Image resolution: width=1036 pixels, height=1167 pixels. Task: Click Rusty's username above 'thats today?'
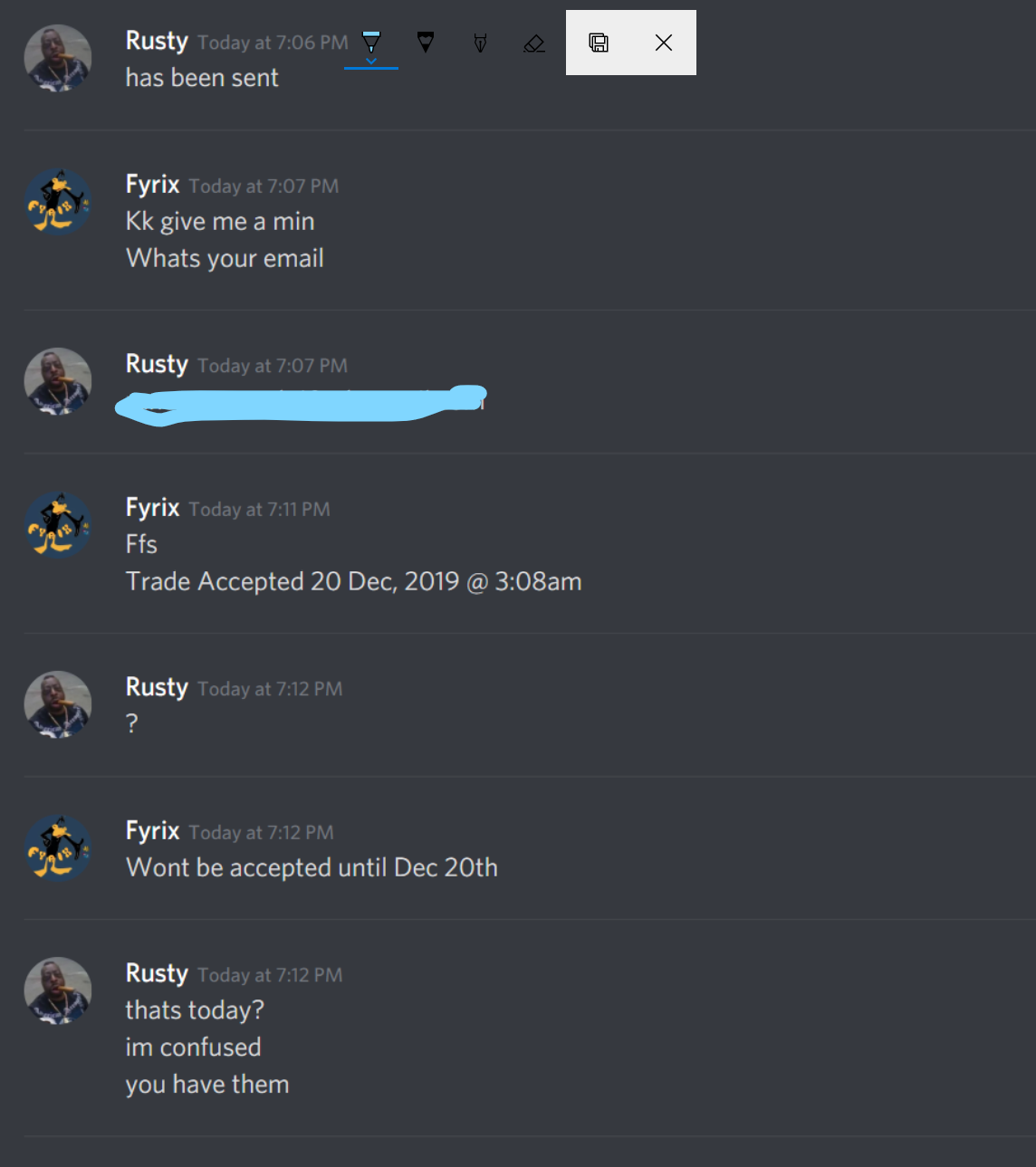point(157,973)
